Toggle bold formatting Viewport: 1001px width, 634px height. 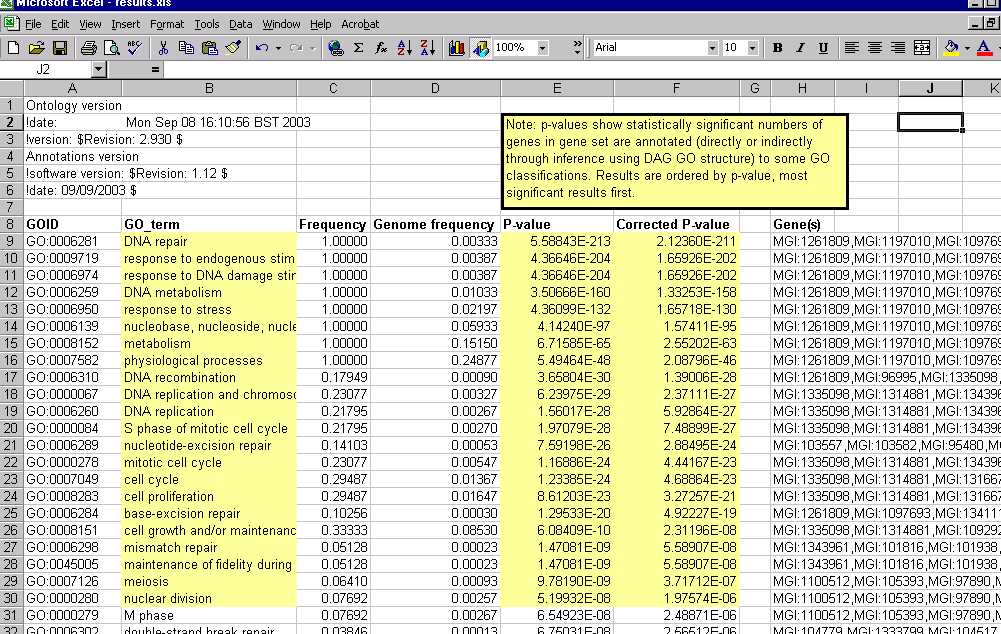tap(778, 48)
